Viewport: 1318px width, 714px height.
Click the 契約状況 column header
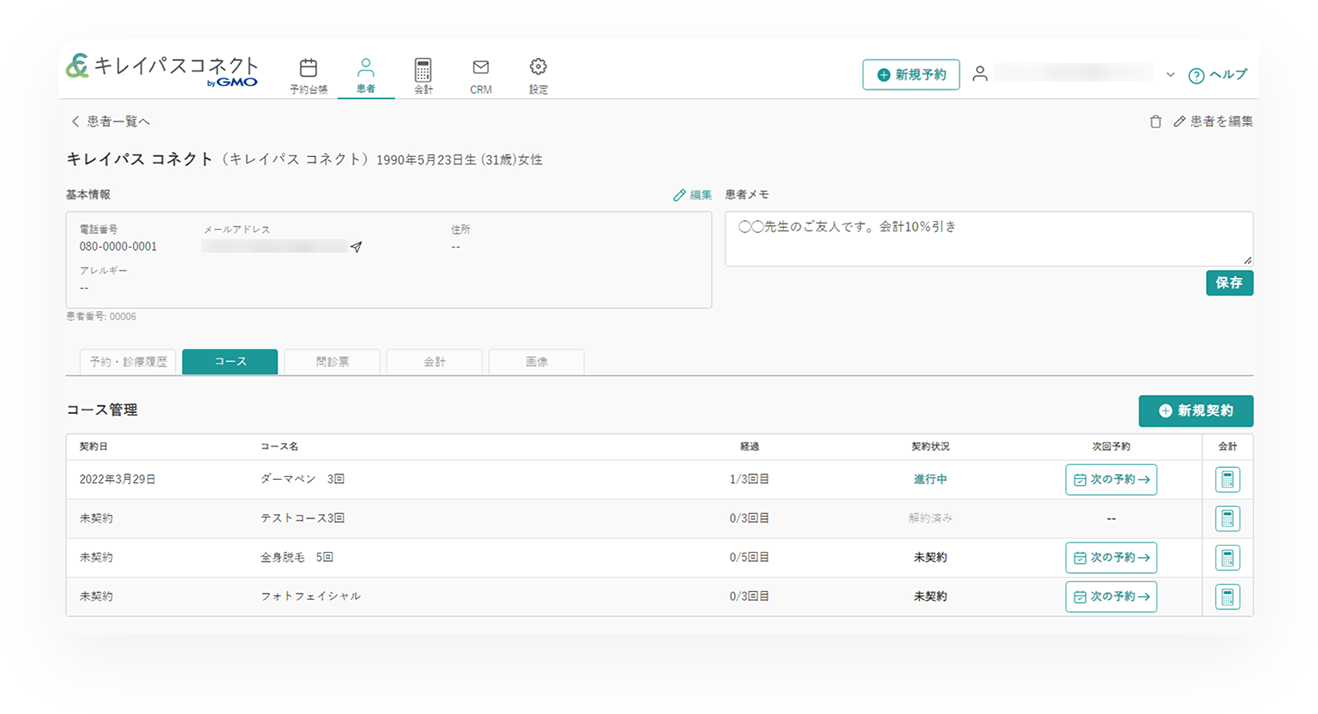(930, 447)
